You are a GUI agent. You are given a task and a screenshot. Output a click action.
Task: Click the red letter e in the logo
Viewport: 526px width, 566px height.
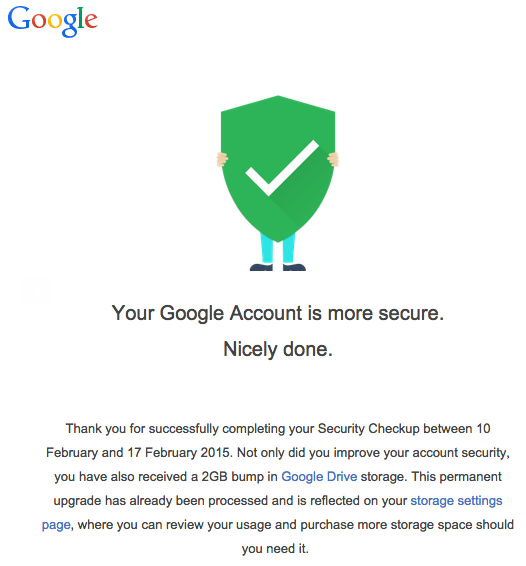point(92,21)
